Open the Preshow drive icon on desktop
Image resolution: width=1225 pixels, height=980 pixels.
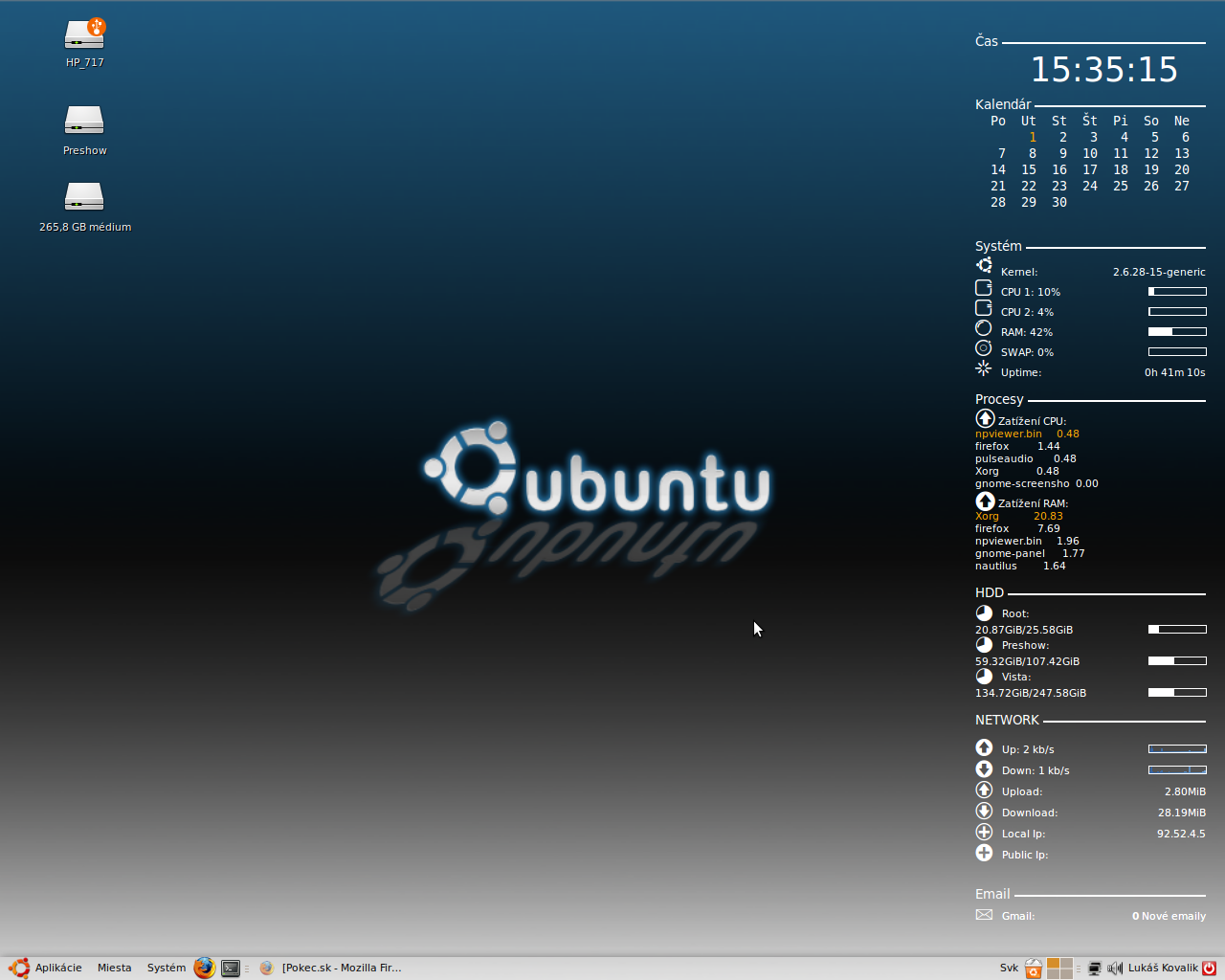pyautogui.click(x=84, y=121)
